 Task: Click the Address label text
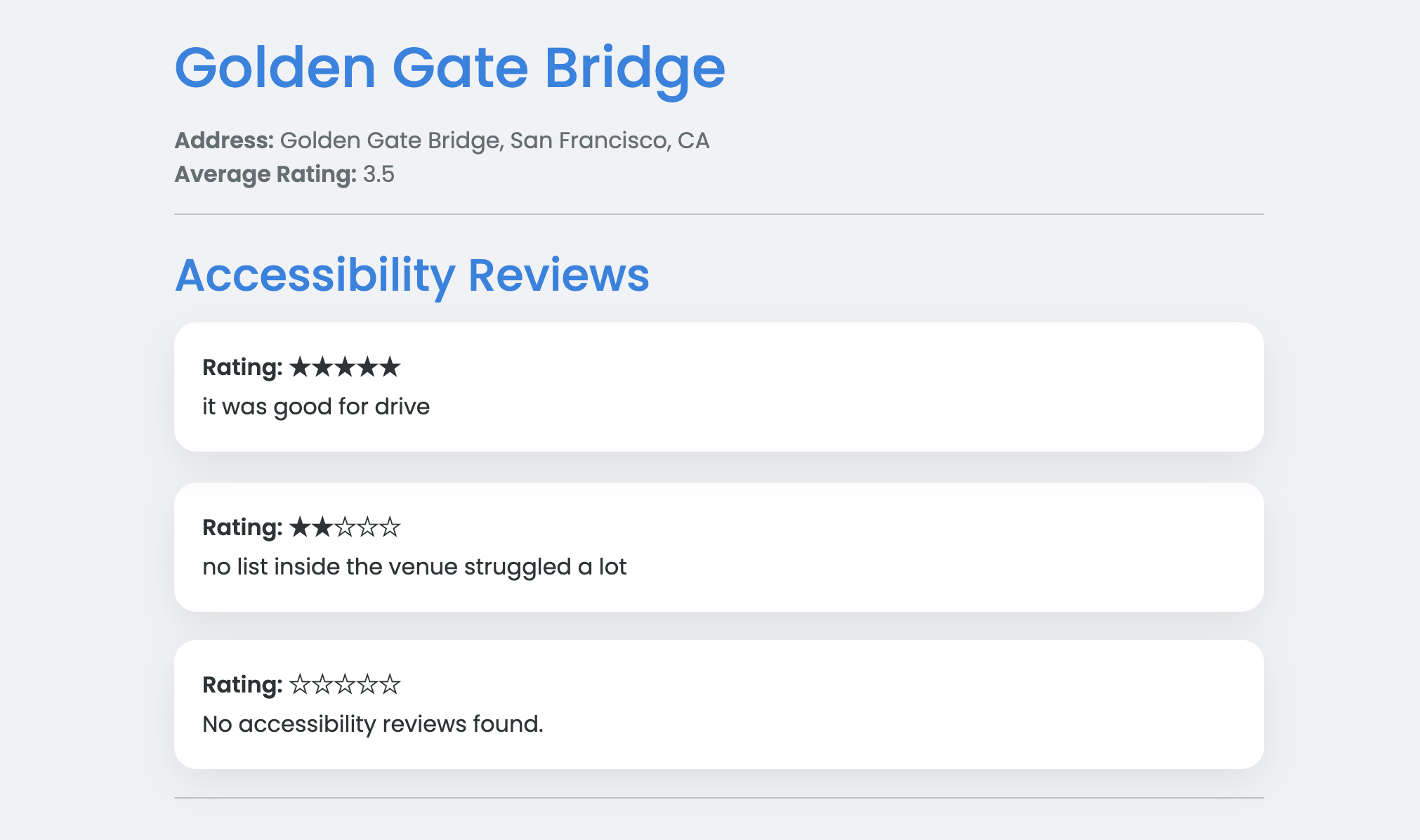coord(224,140)
